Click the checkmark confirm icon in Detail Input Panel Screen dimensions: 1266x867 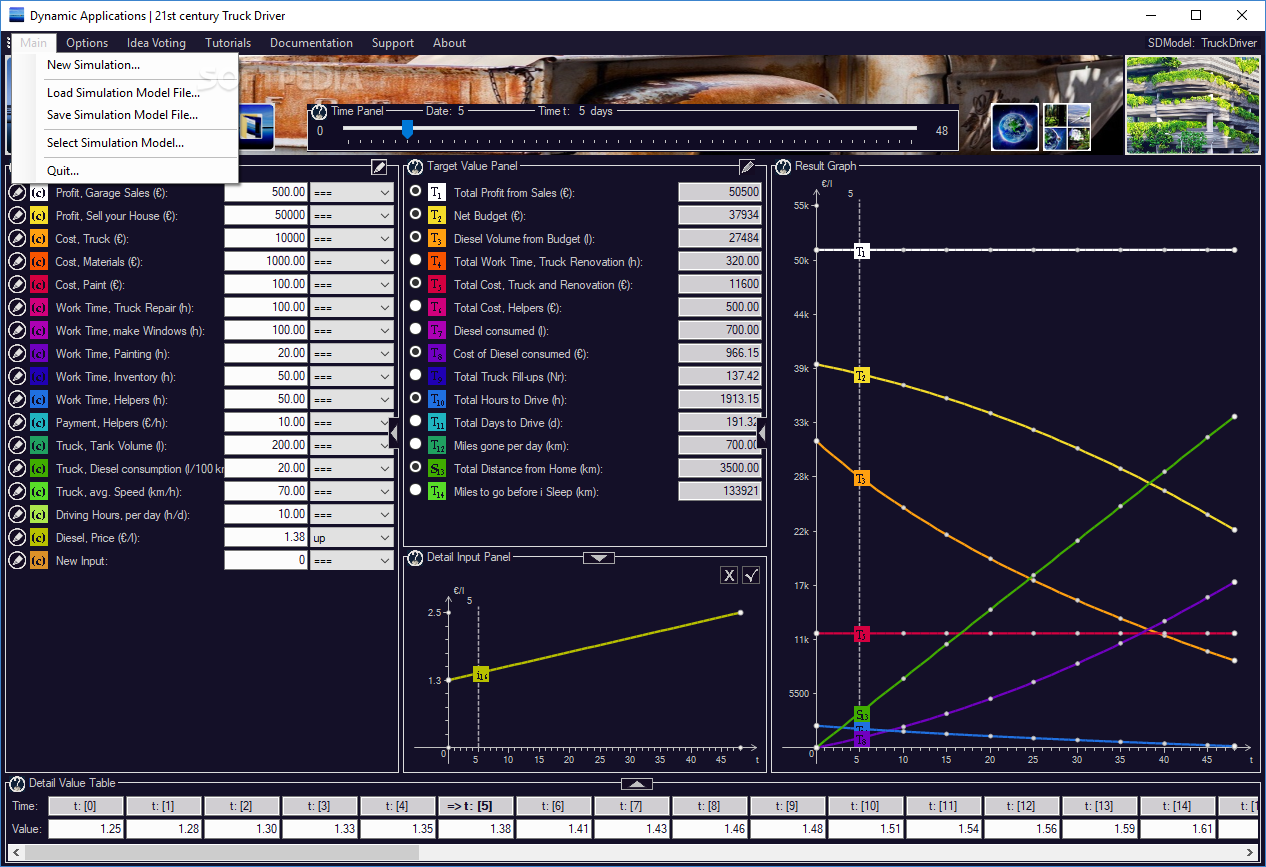click(751, 575)
